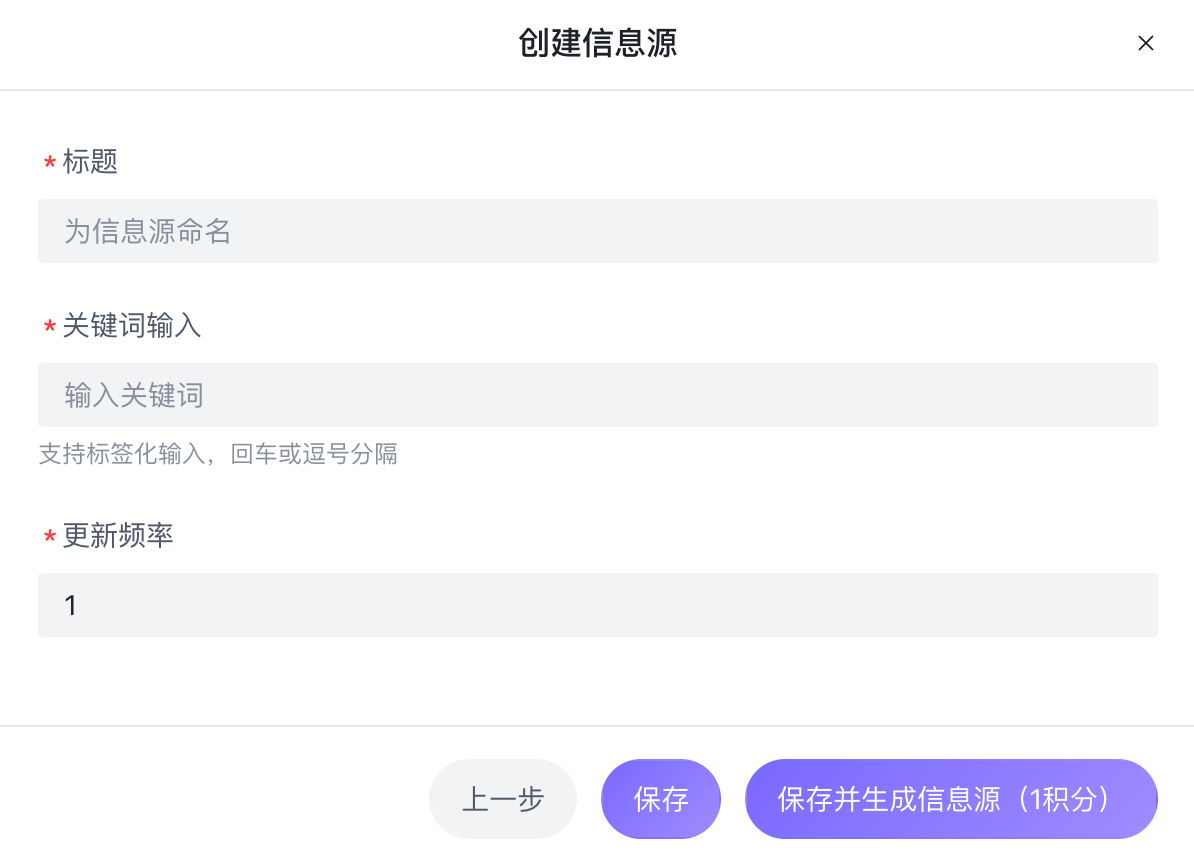Click the divider line above footer buttons
The width and height of the screenshot is (1194, 868).
tap(597, 726)
